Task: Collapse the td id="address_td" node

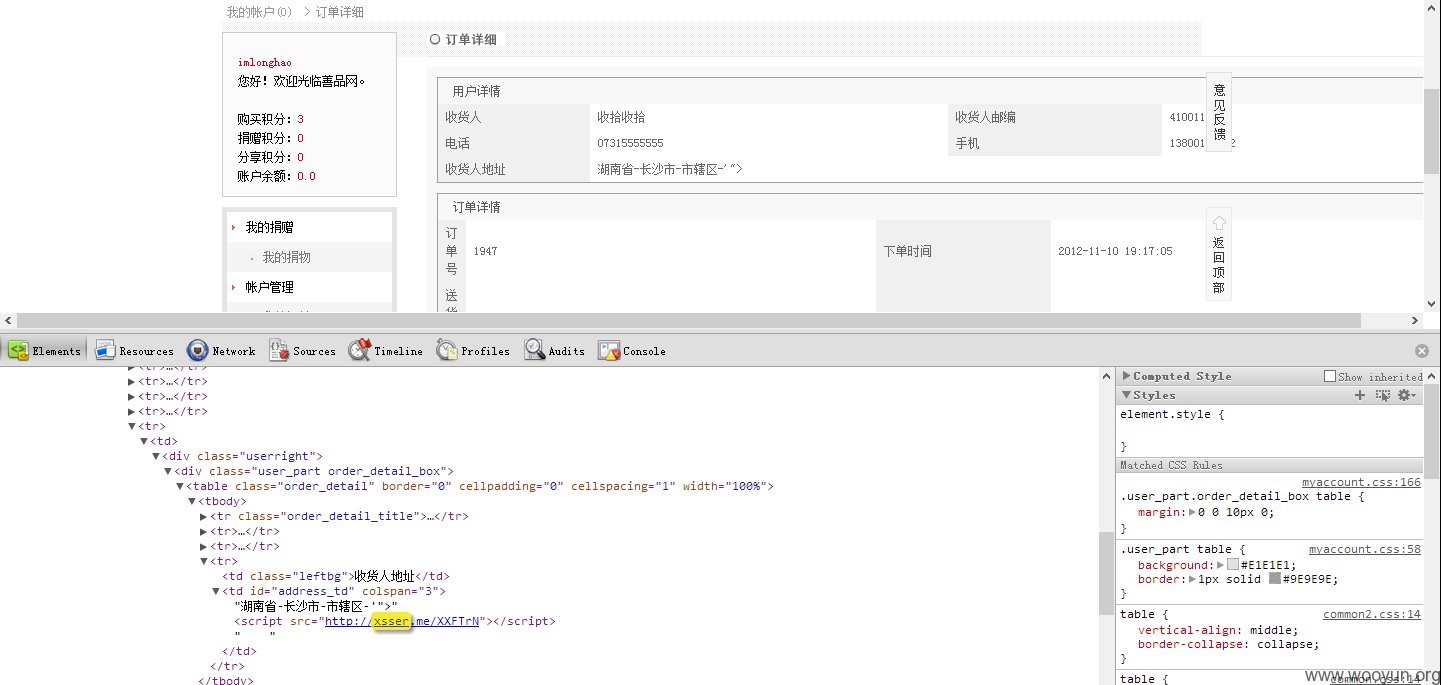Action: [x=216, y=591]
